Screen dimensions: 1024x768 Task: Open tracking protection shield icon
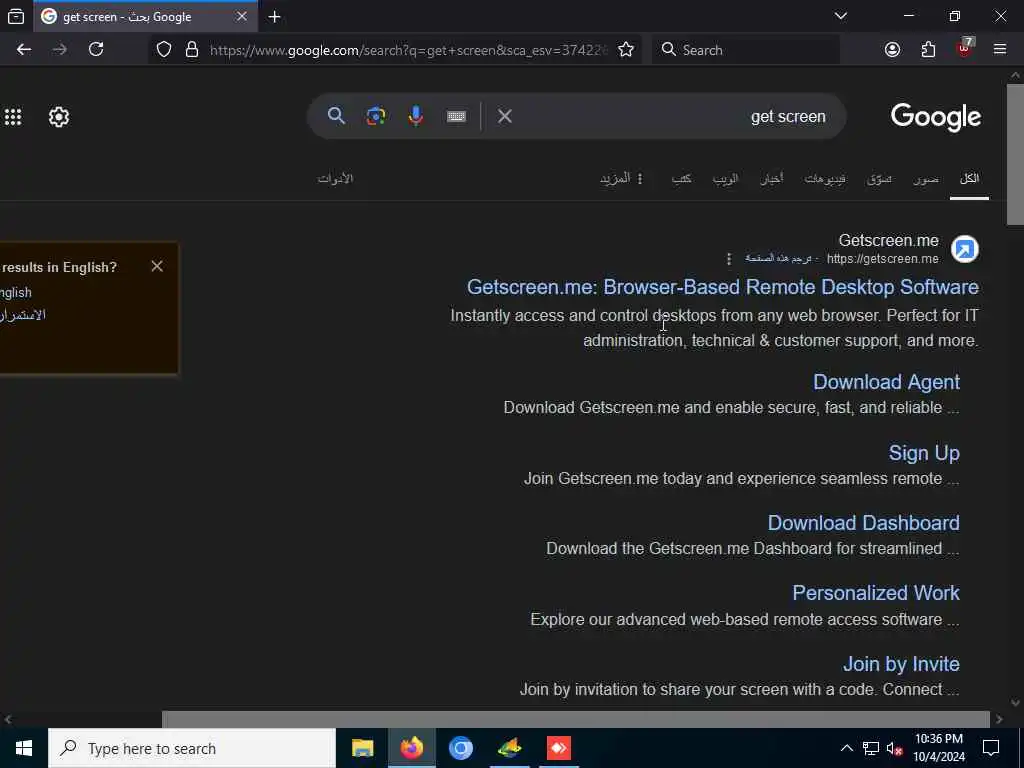pyautogui.click(x=164, y=50)
